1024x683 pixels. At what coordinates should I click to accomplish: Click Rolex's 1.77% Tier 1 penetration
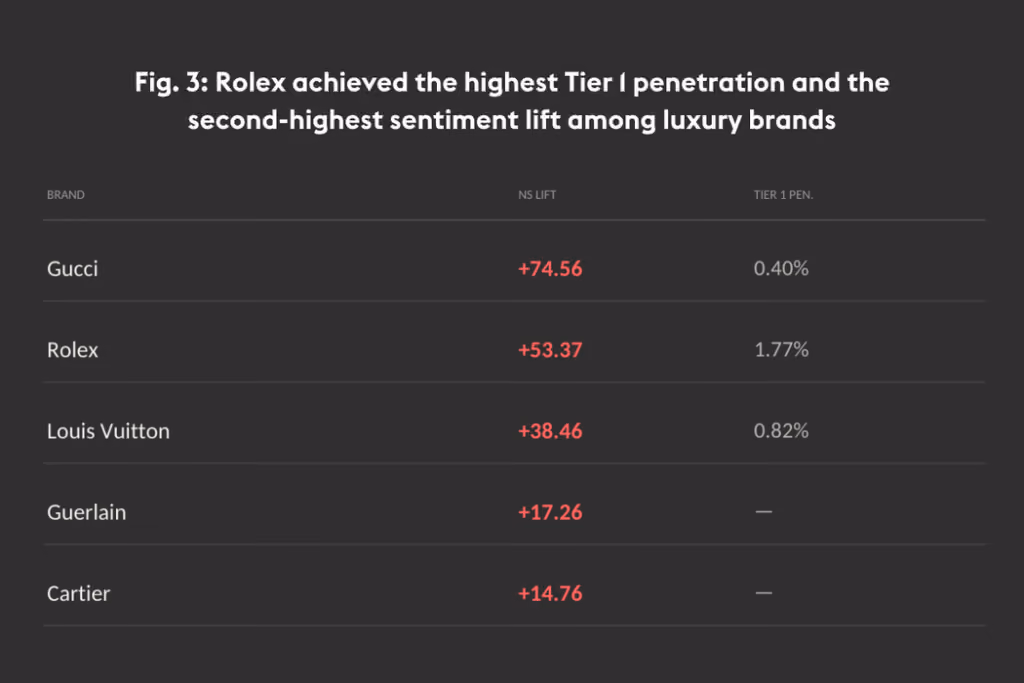tap(782, 349)
